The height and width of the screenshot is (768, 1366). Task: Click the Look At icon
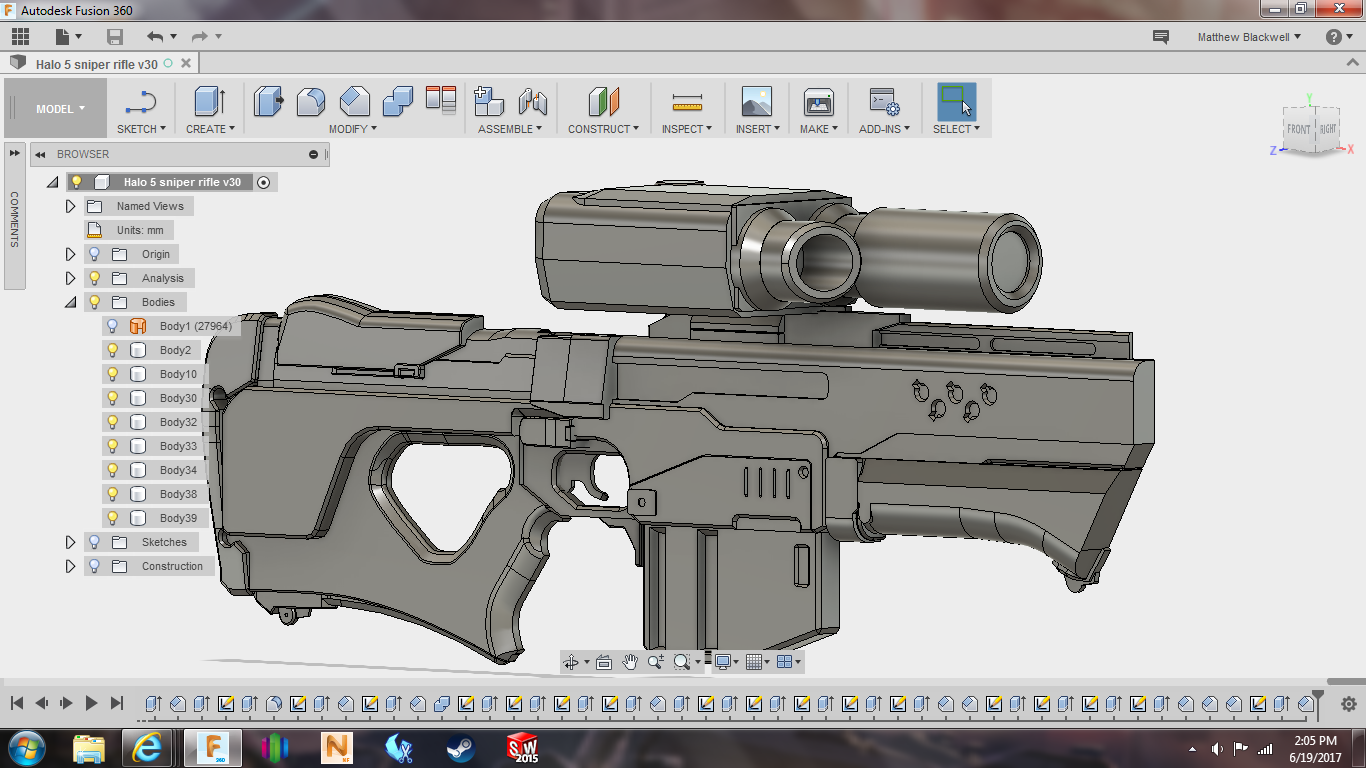click(604, 662)
